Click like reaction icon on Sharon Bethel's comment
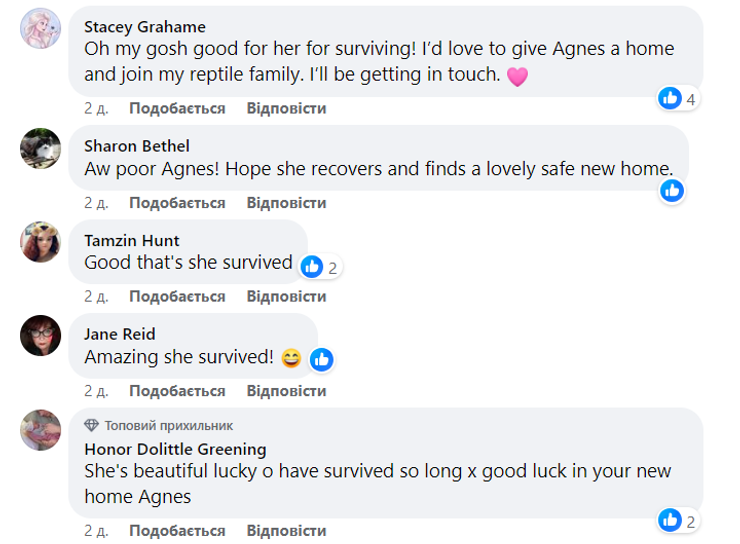This screenshot has height=544, width=740. tap(672, 190)
